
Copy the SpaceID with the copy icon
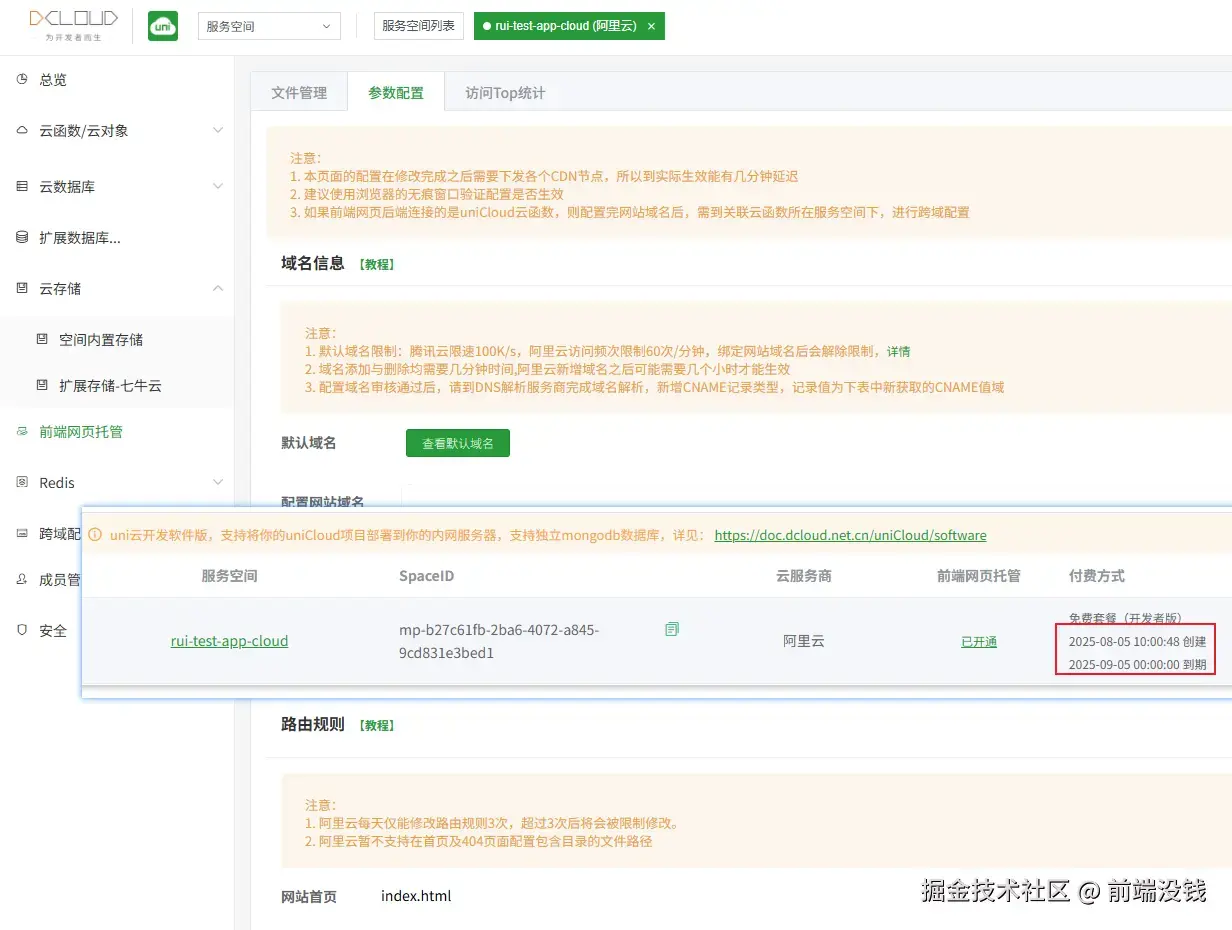[672, 629]
